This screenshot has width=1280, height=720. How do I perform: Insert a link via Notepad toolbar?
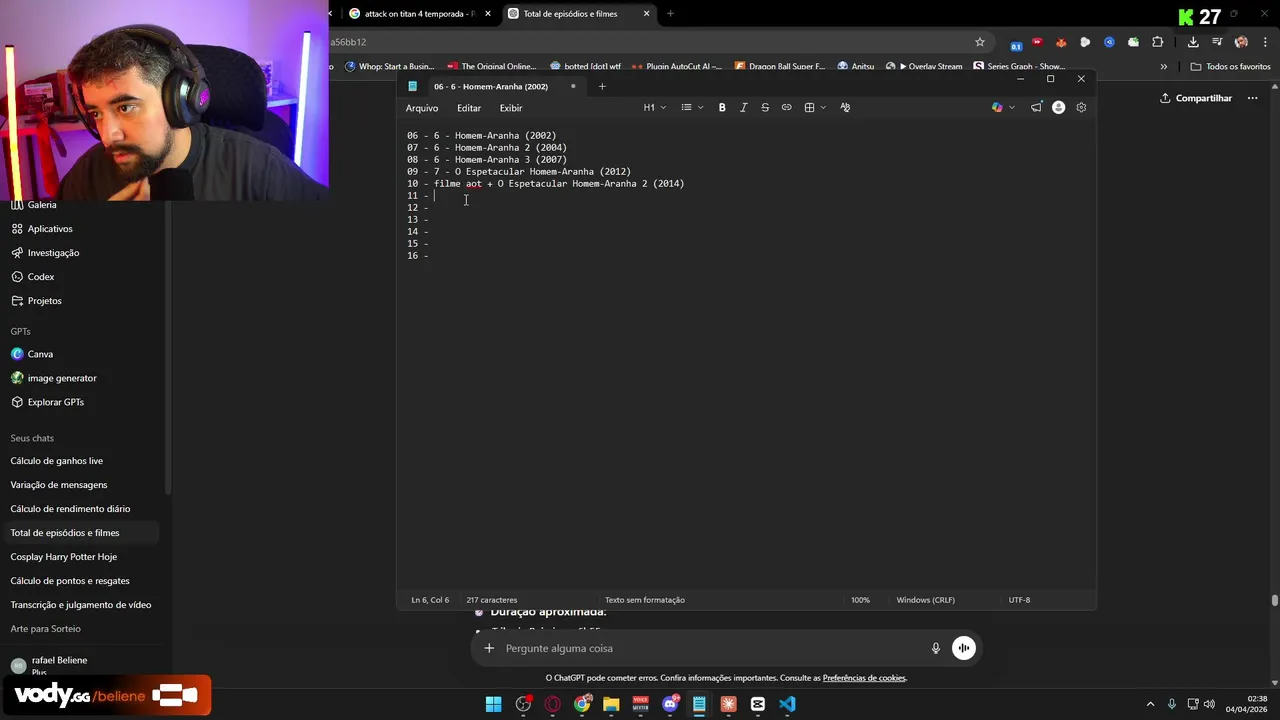[x=786, y=108]
